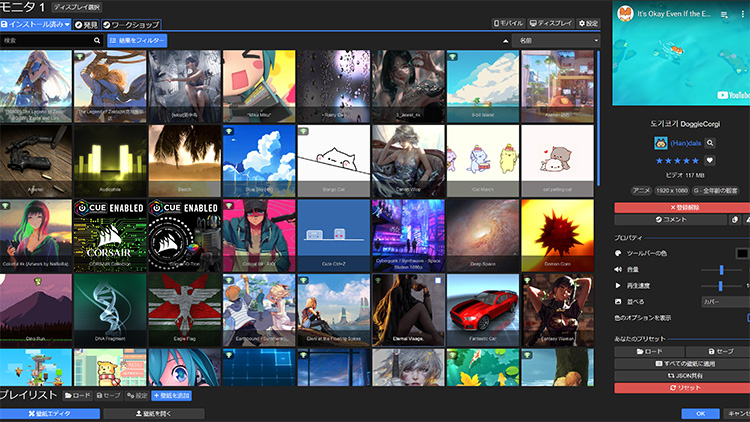Screen dimensions: 750x422
Task: Click the G - 全年齢の観客 rating tag
Action: [x=716, y=190]
